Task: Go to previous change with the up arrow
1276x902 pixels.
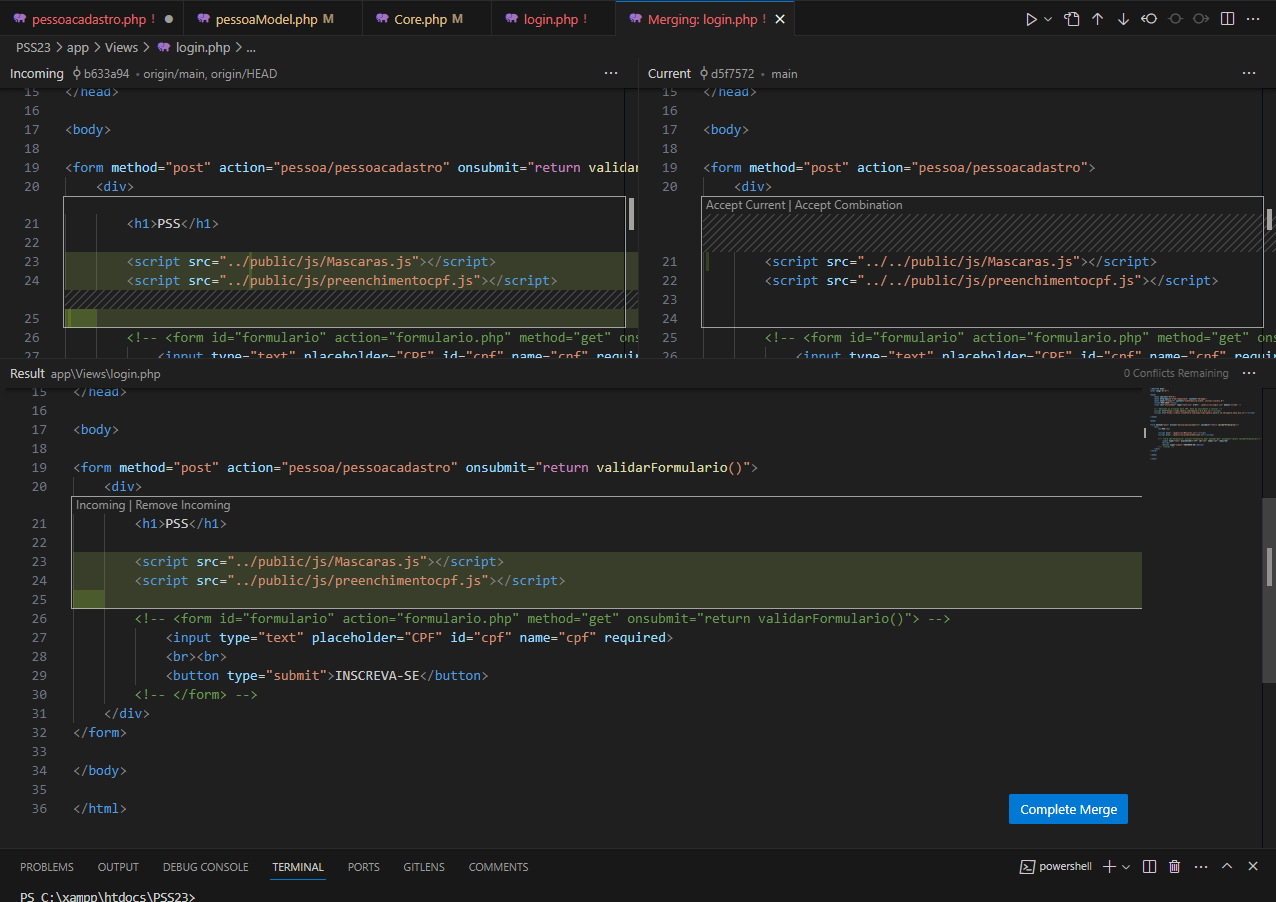Action: pos(1097,19)
